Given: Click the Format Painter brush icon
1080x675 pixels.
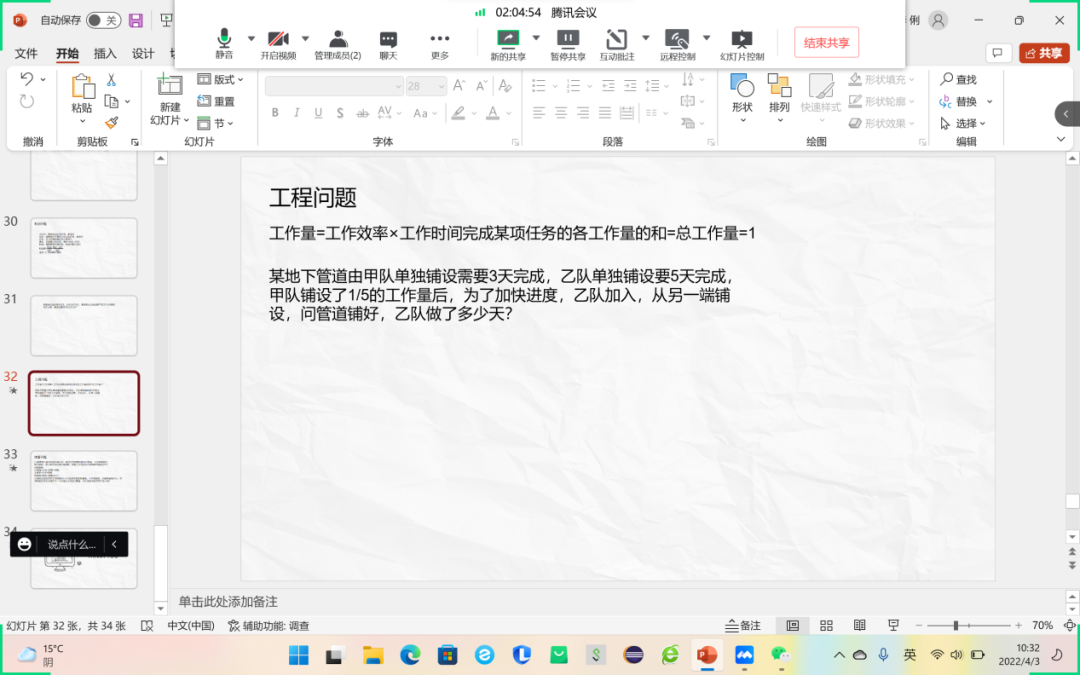Looking at the screenshot, I should pos(112,122).
